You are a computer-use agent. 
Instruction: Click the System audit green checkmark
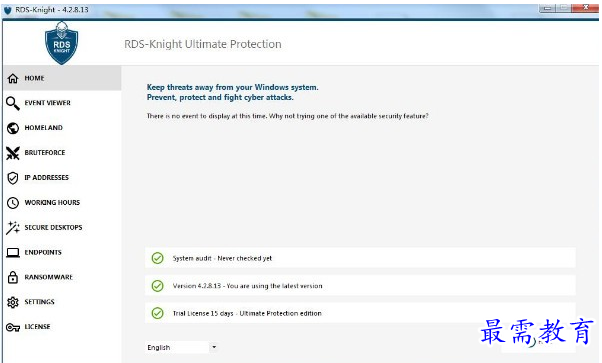157,258
